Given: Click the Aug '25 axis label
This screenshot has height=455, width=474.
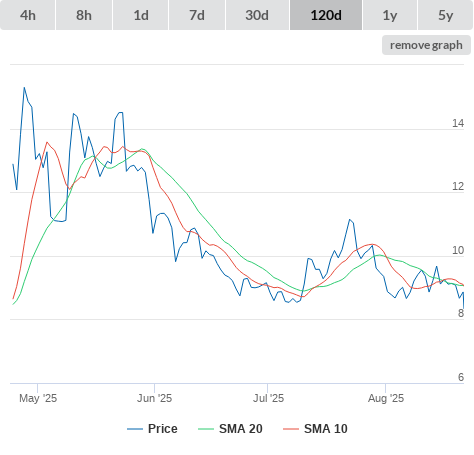Looking at the screenshot, I should point(386,398).
